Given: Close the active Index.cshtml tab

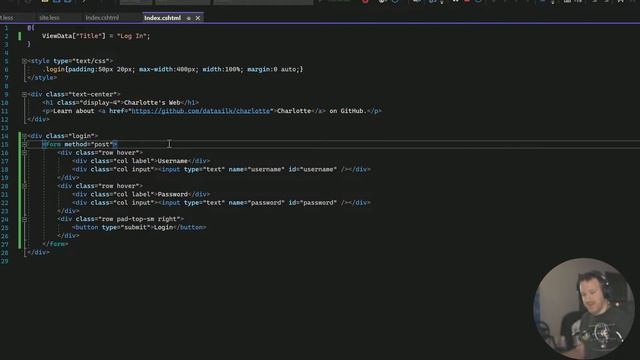Looking at the screenshot, I should point(198,18).
